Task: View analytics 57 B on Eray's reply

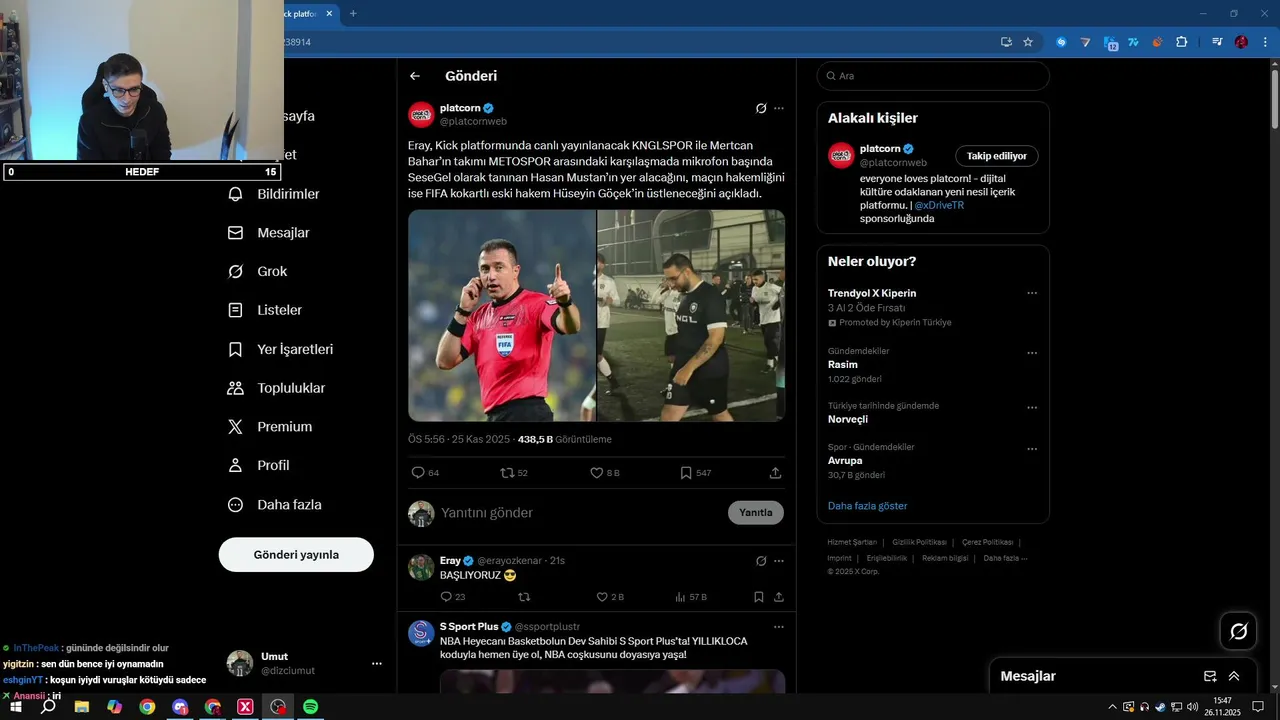Action: coord(691,597)
